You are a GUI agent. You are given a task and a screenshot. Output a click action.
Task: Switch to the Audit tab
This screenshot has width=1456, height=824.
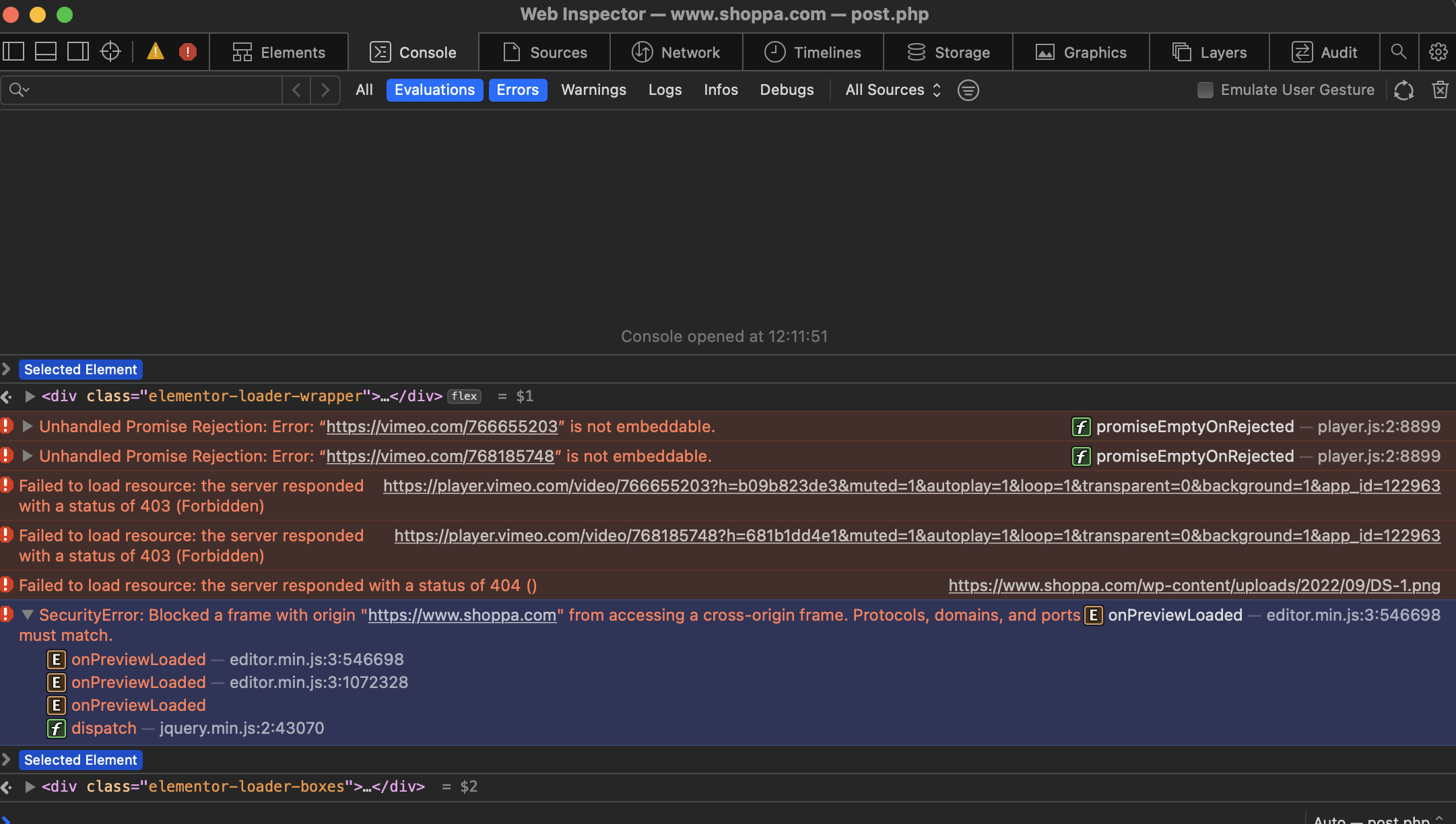pyautogui.click(x=1325, y=52)
